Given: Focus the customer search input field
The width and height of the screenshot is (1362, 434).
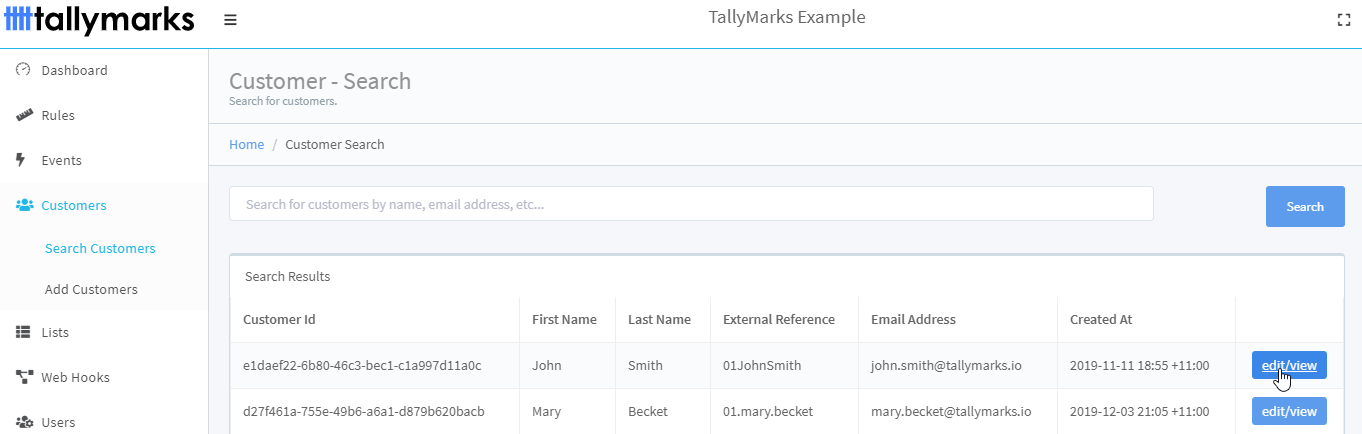Looking at the screenshot, I should click(691, 204).
